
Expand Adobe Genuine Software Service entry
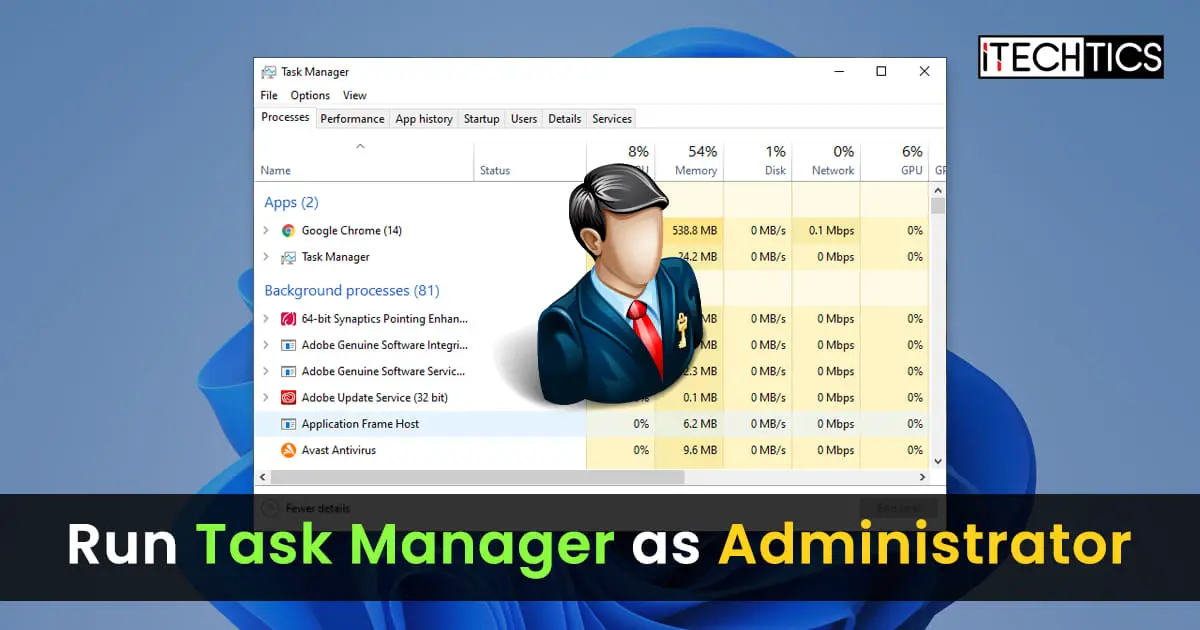click(266, 371)
